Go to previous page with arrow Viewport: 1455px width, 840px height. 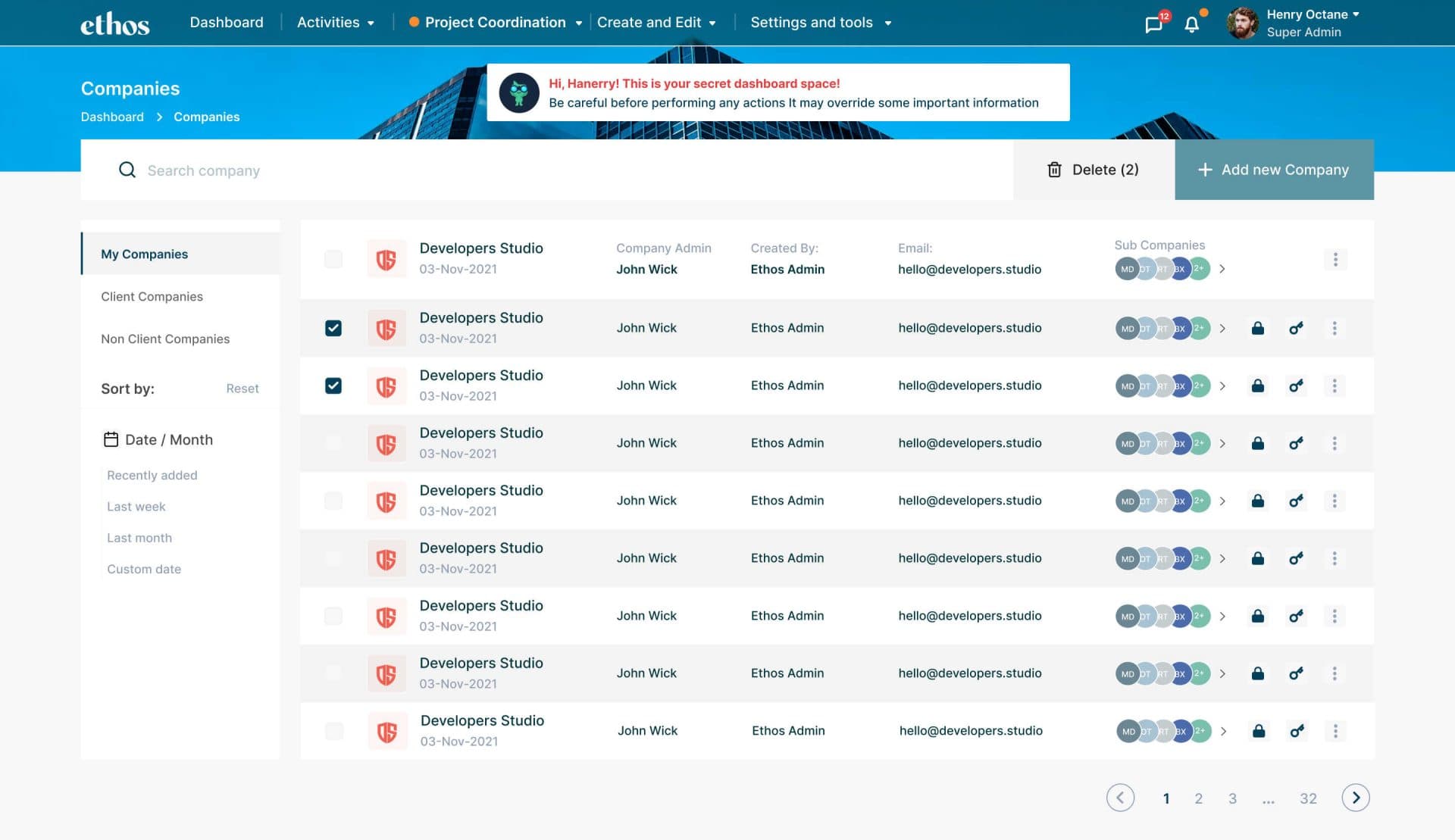coord(1120,798)
